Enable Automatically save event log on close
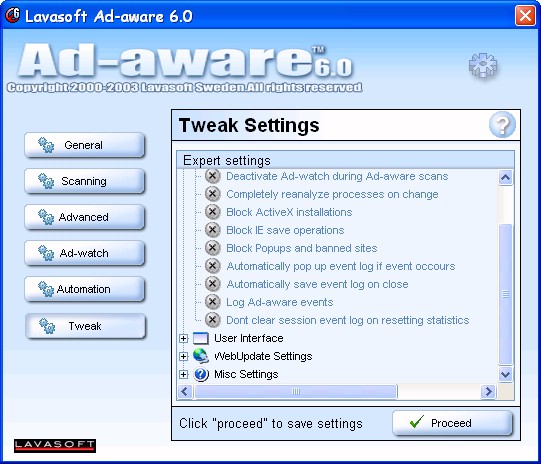 coord(213,284)
